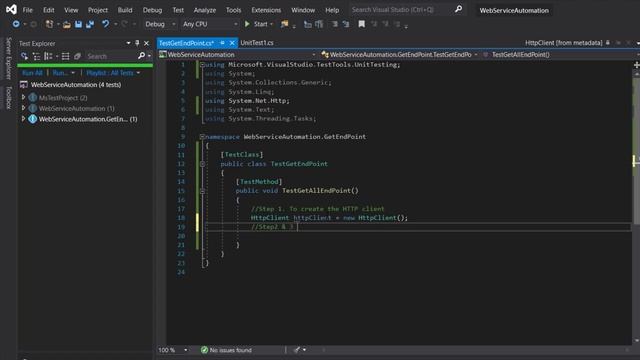
Task: Close the Test Explorer panel
Action: [147, 43]
